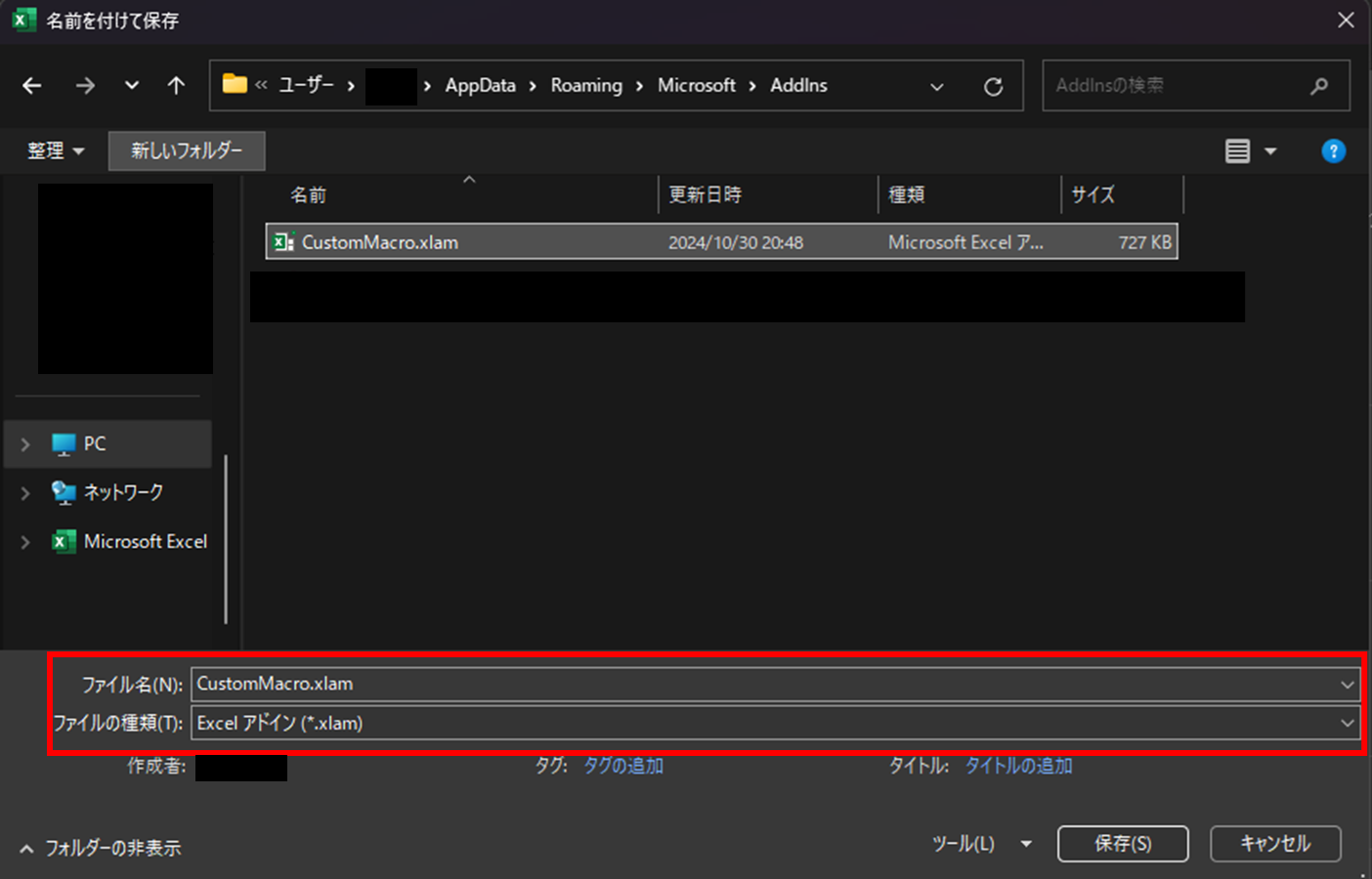Click the 新しいフォルダー button
Image resolution: width=1372 pixels, height=879 pixels.
pyautogui.click(x=187, y=151)
